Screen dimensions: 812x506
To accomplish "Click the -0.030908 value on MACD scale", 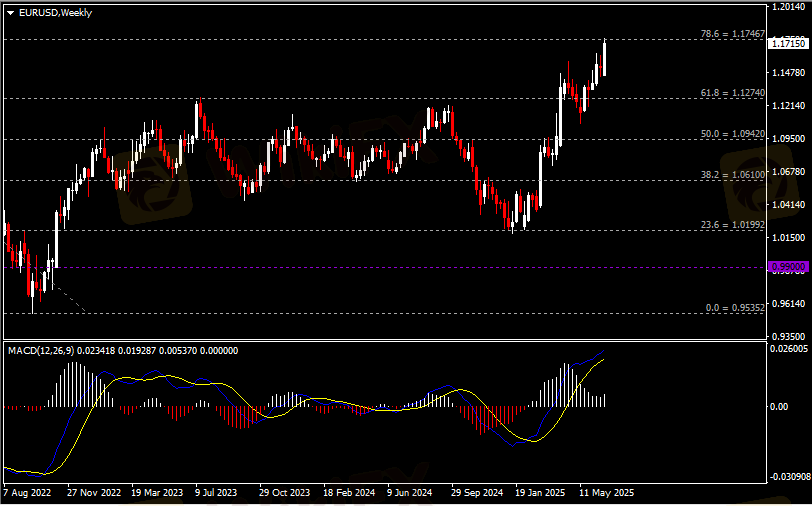I will [x=790, y=476].
